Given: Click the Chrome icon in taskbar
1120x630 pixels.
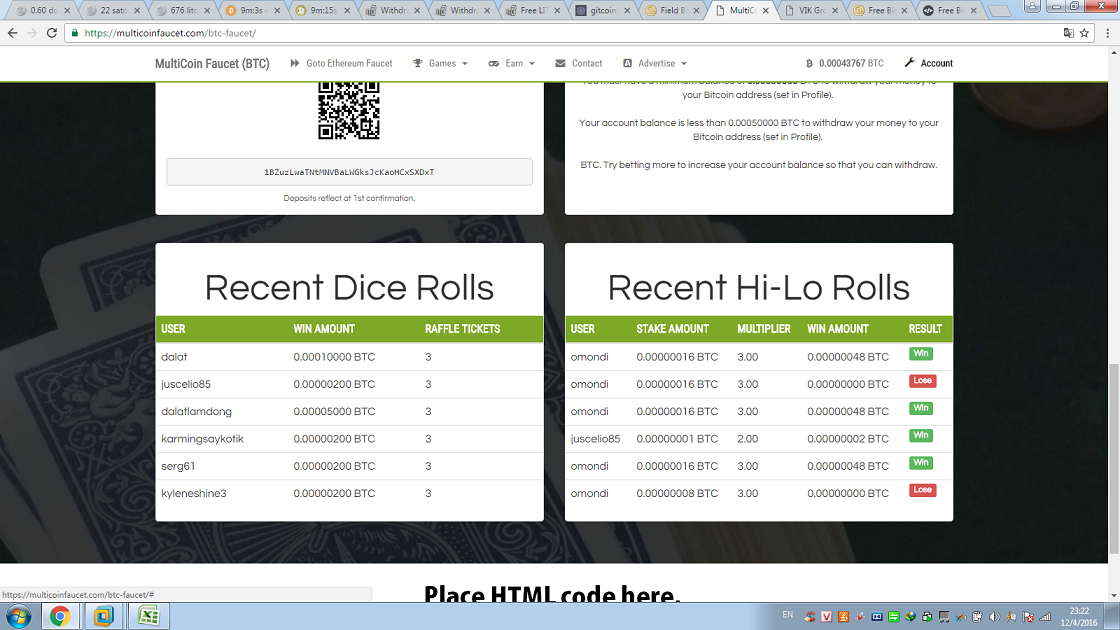Looking at the screenshot, I should point(59,616).
